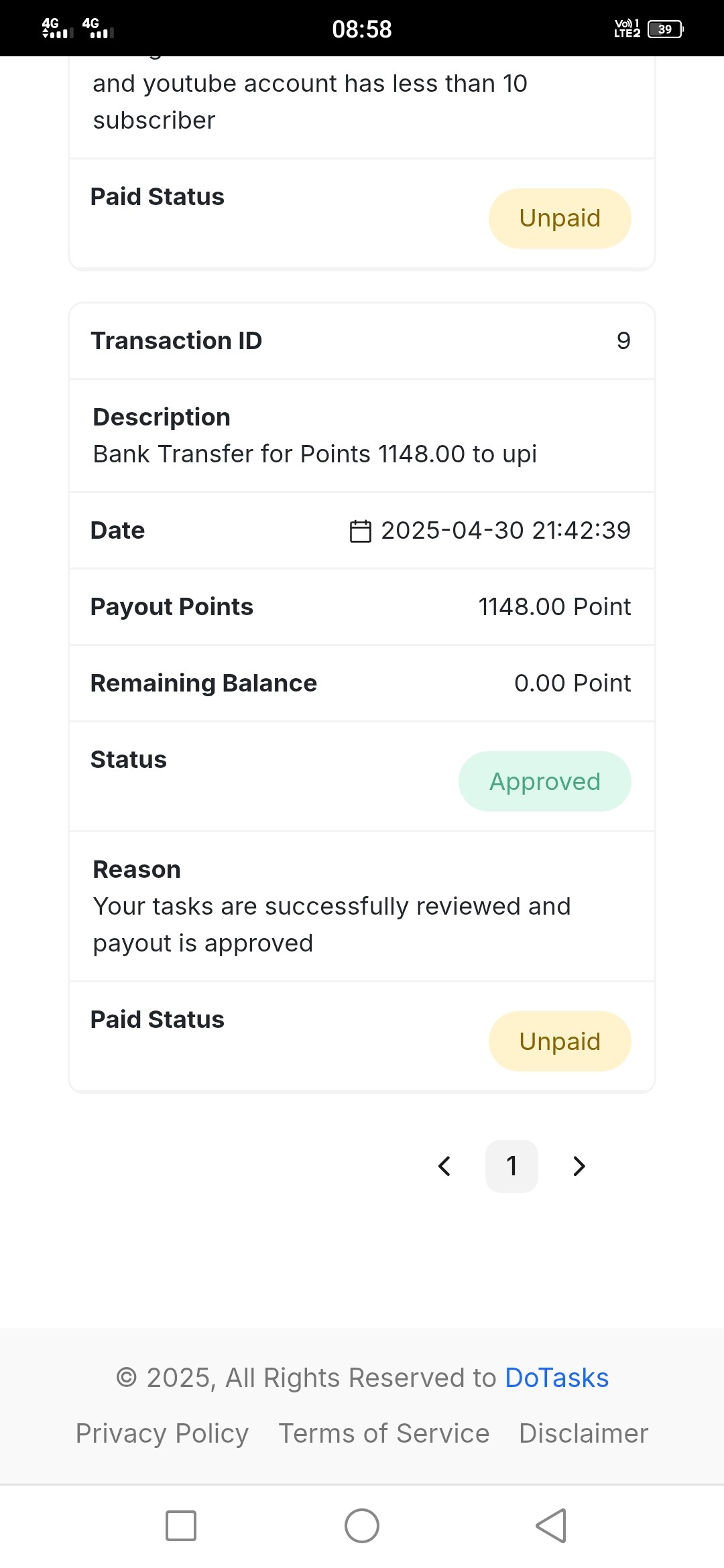Open Privacy Policy page
Viewport: 724px width, 1568px height.
[x=162, y=1433]
